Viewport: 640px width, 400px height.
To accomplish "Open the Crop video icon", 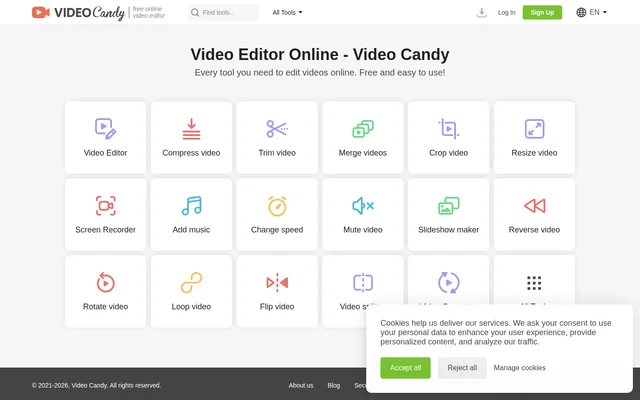I will click(x=449, y=129).
